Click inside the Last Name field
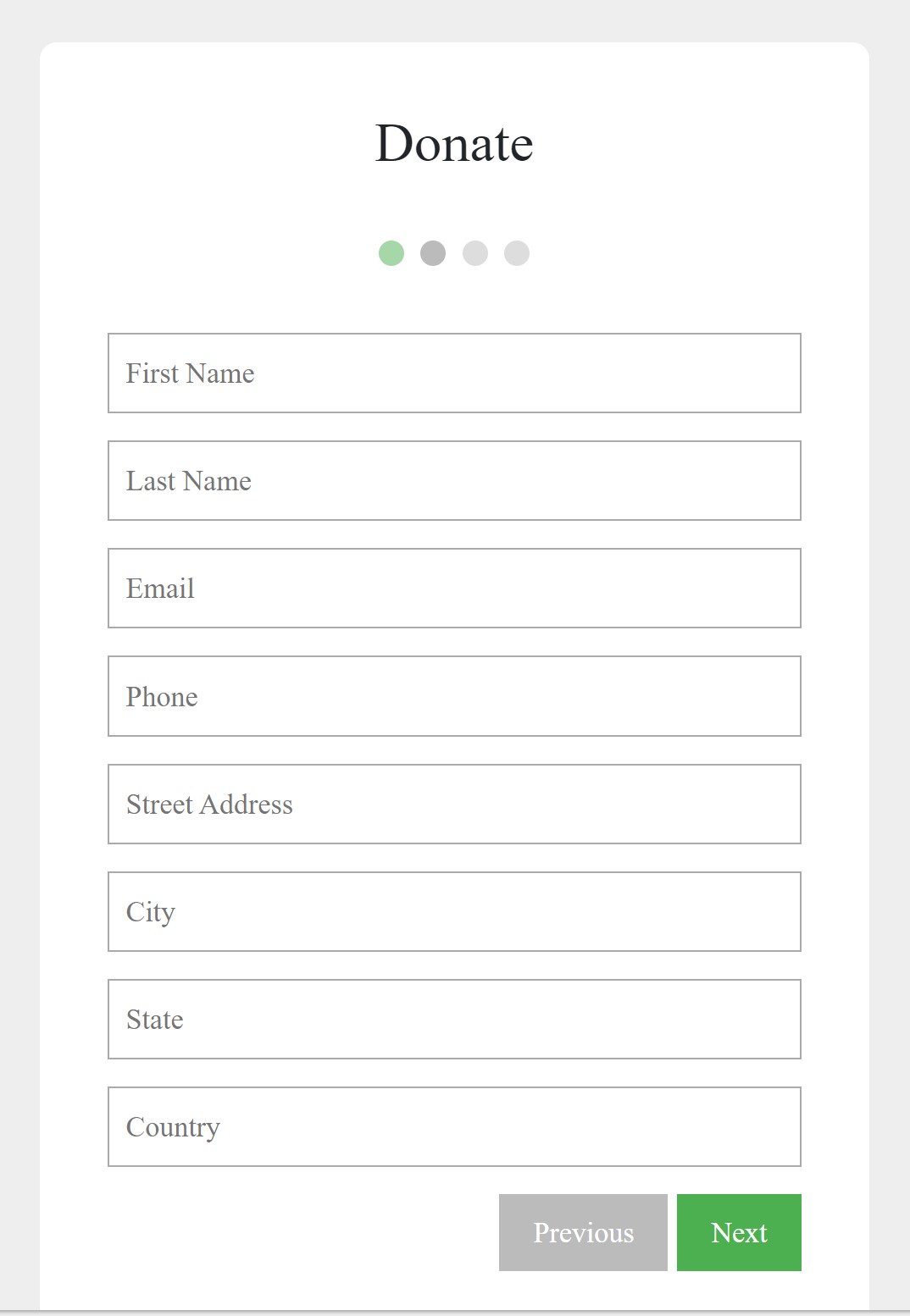The width and height of the screenshot is (910, 1316). point(454,480)
